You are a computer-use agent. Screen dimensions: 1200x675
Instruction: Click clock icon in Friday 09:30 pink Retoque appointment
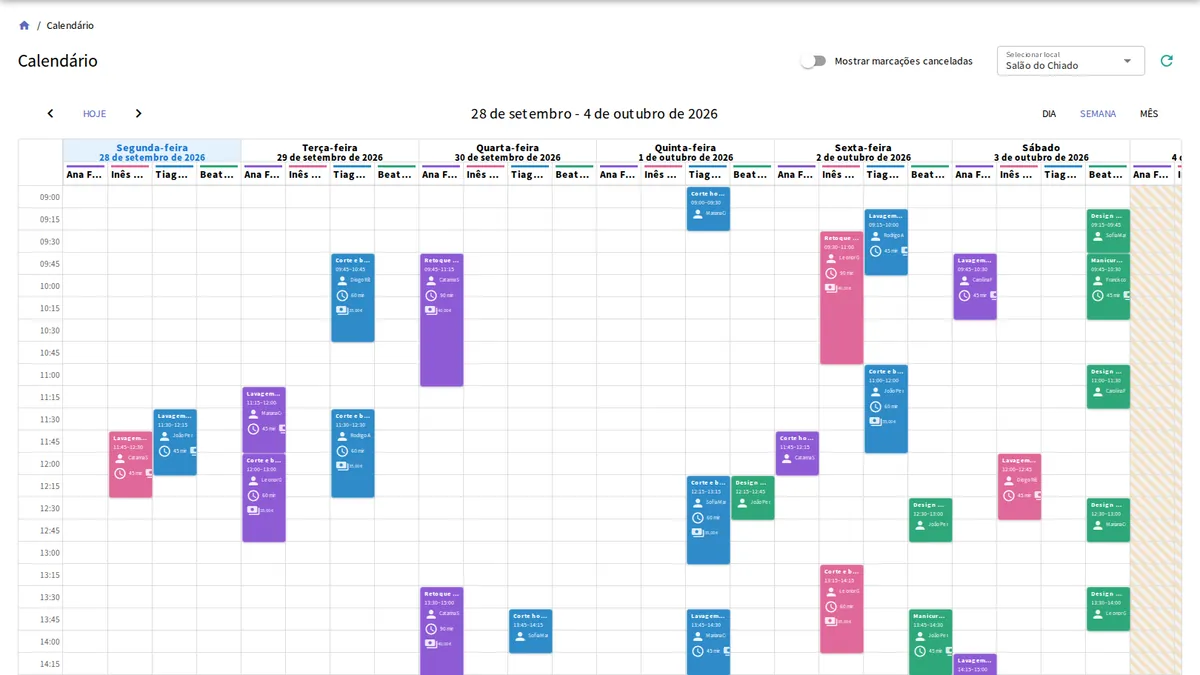(831, 273)
